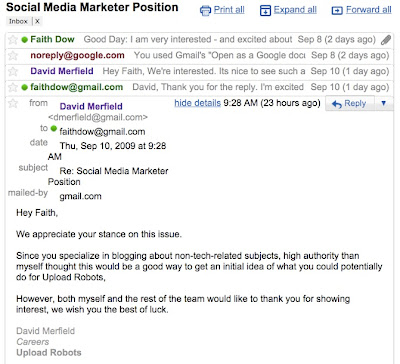Image resolution: width=400 pixels, height=364 pixels.
Task: Open the paperclip attachment on Faith Dow's message
Action: pyautogui.click(x=386, y=40)
